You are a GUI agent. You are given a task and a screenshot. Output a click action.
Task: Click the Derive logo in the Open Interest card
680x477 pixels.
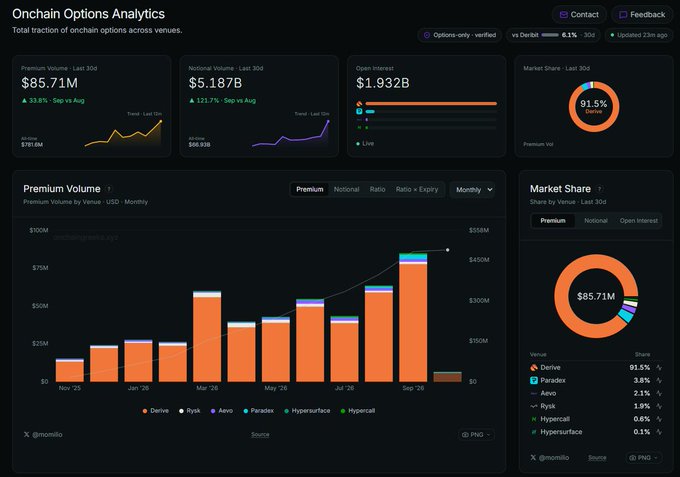point(359,104)
